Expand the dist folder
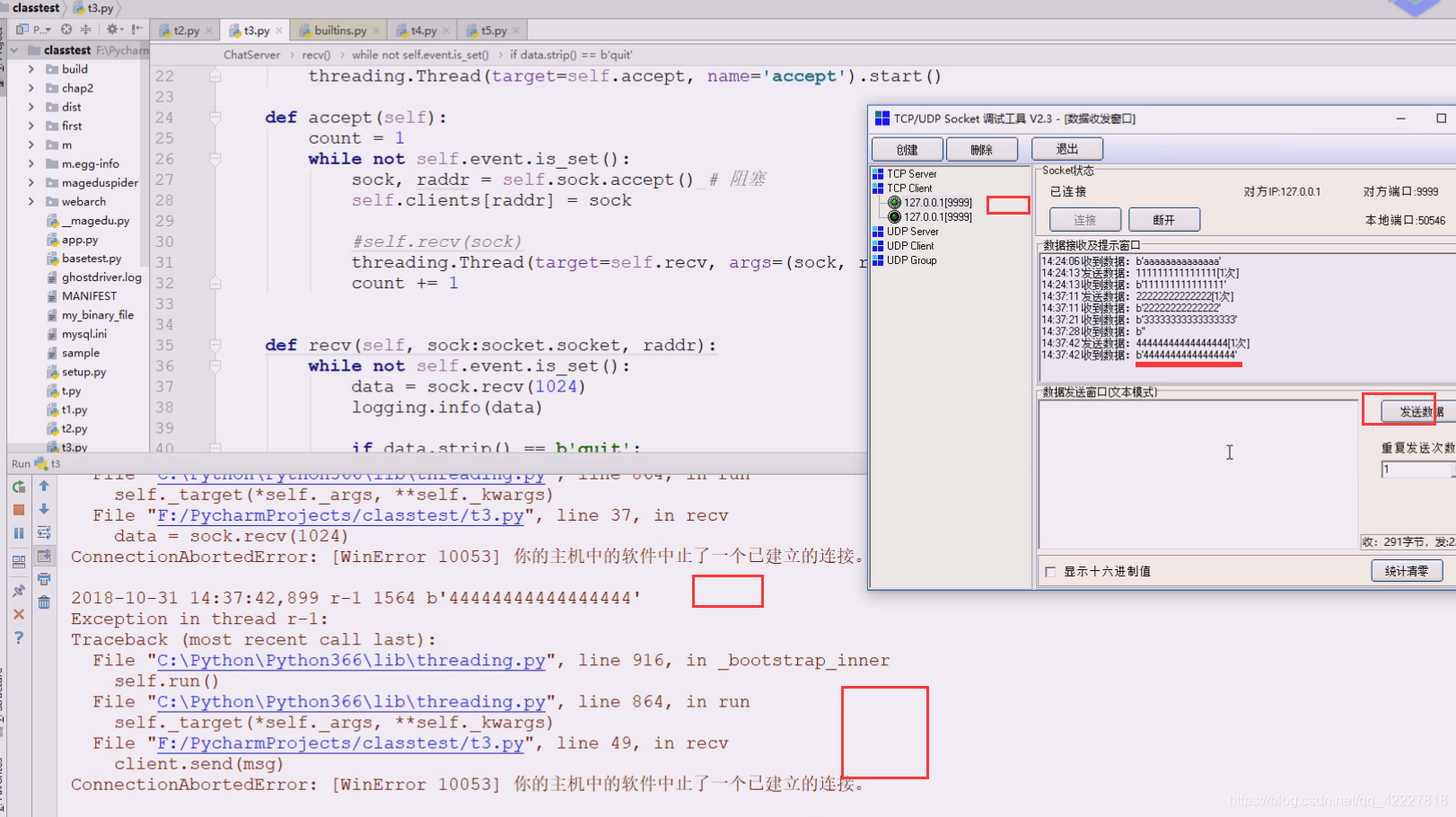The image size is (1456, 817). coord(31,107)
